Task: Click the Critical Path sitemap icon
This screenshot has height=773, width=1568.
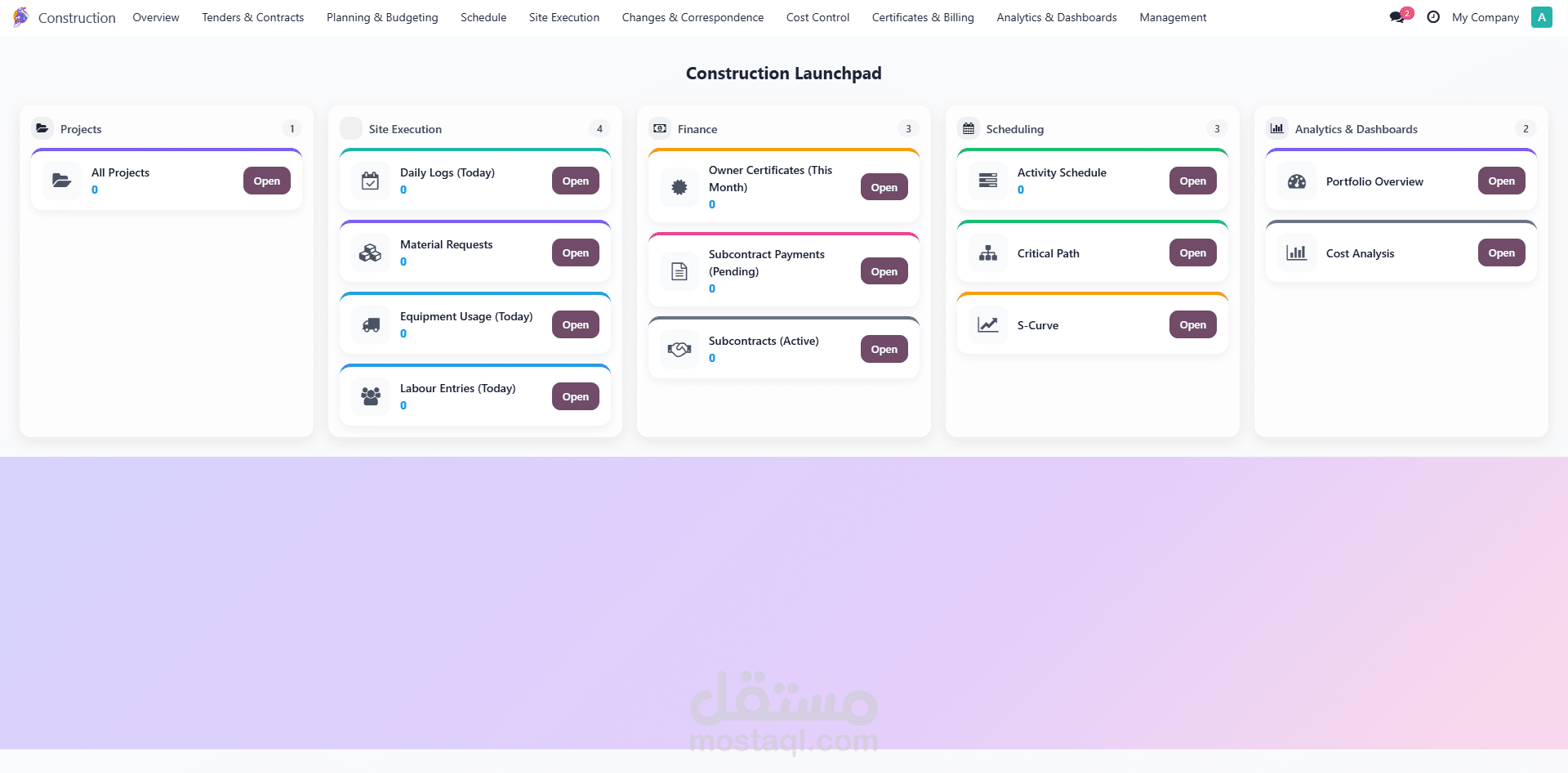Action: pos(988,252)
